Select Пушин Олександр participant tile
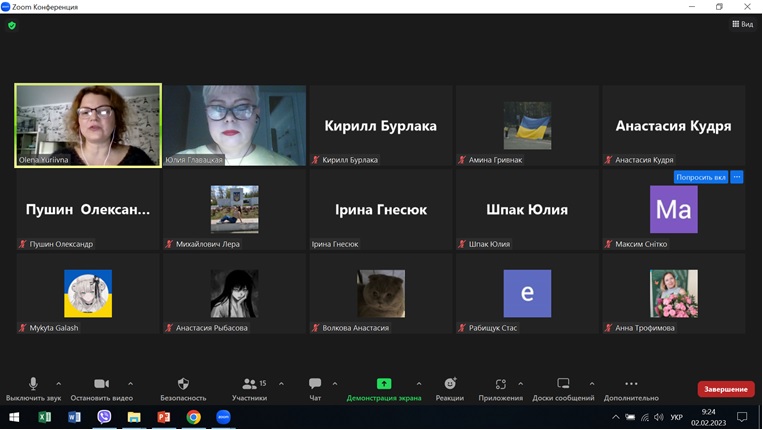Viewport: 763px width, 430px height. pyautogui.click(x=88, y=210)
